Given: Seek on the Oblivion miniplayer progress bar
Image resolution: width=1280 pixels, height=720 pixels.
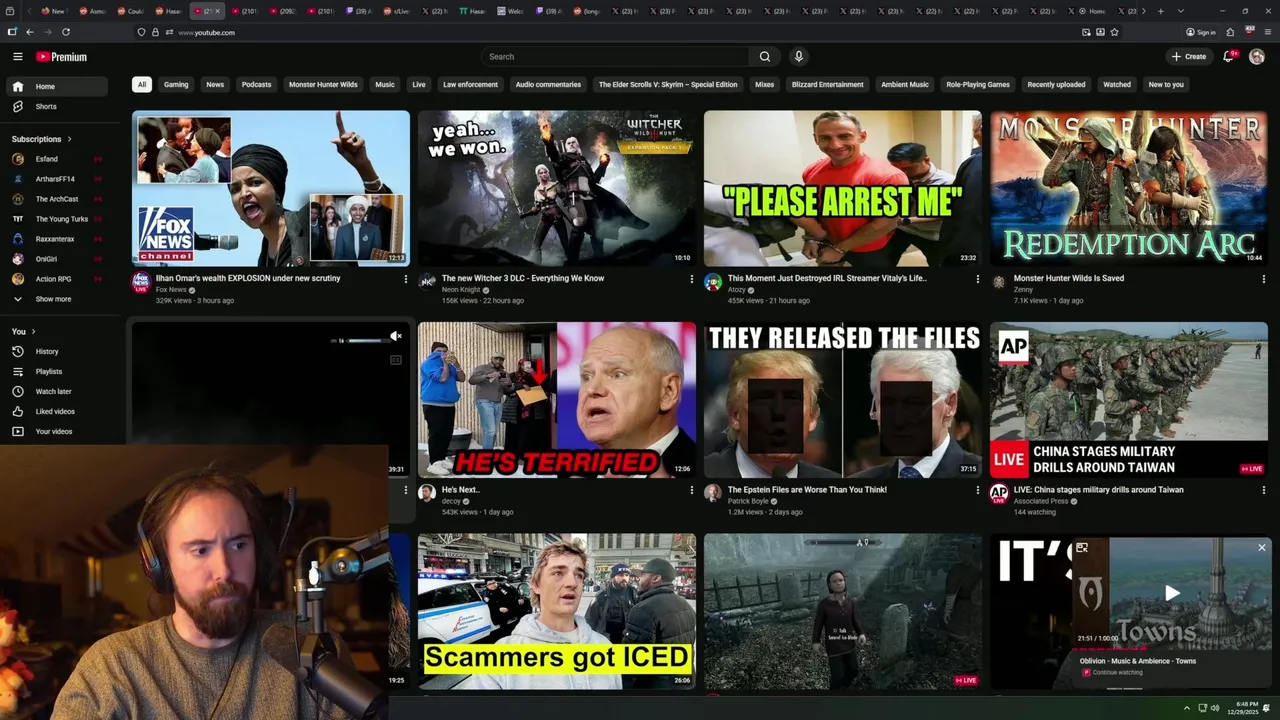Looking at the screenshot, I should [x=1170, y=648].
